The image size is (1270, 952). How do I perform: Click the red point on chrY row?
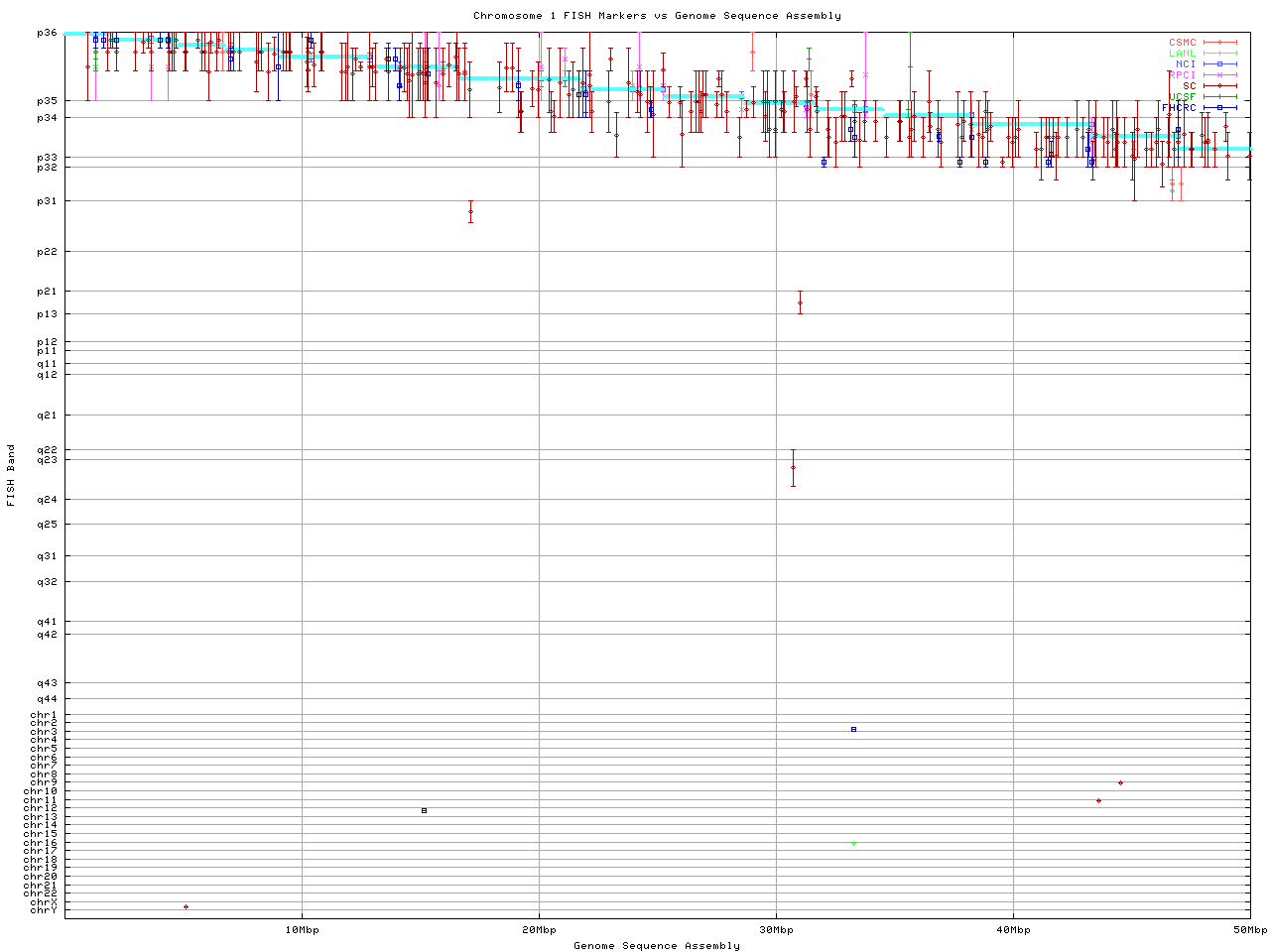pyautogui.click(x=186, y=906)
